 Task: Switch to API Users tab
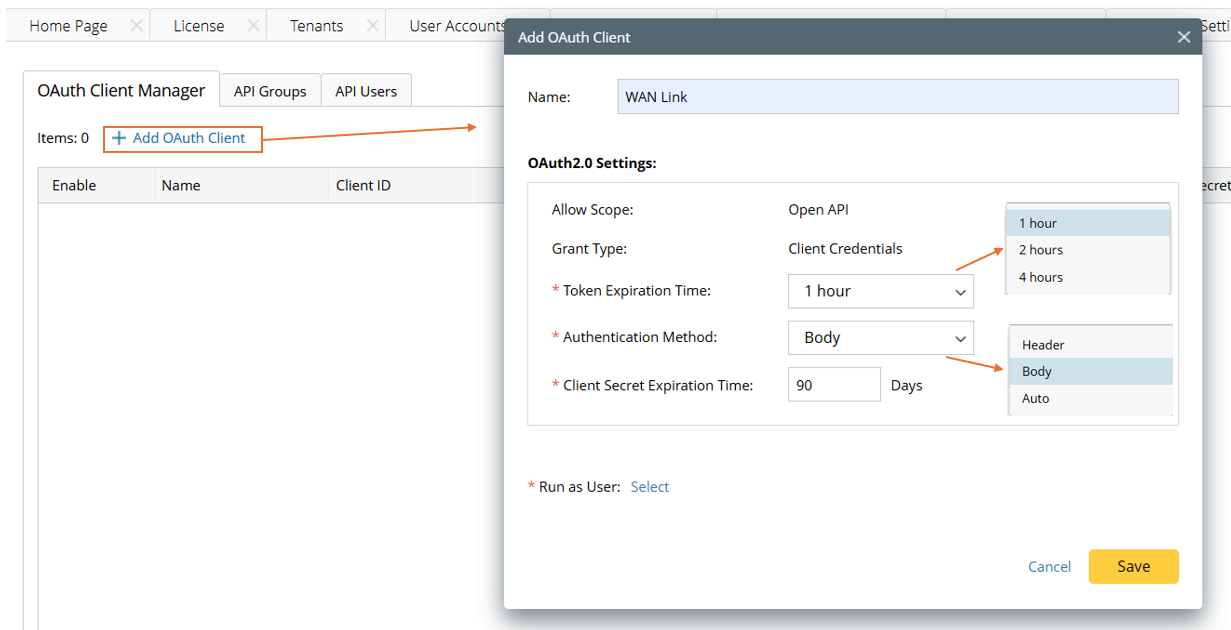click(x=366, y=91)
